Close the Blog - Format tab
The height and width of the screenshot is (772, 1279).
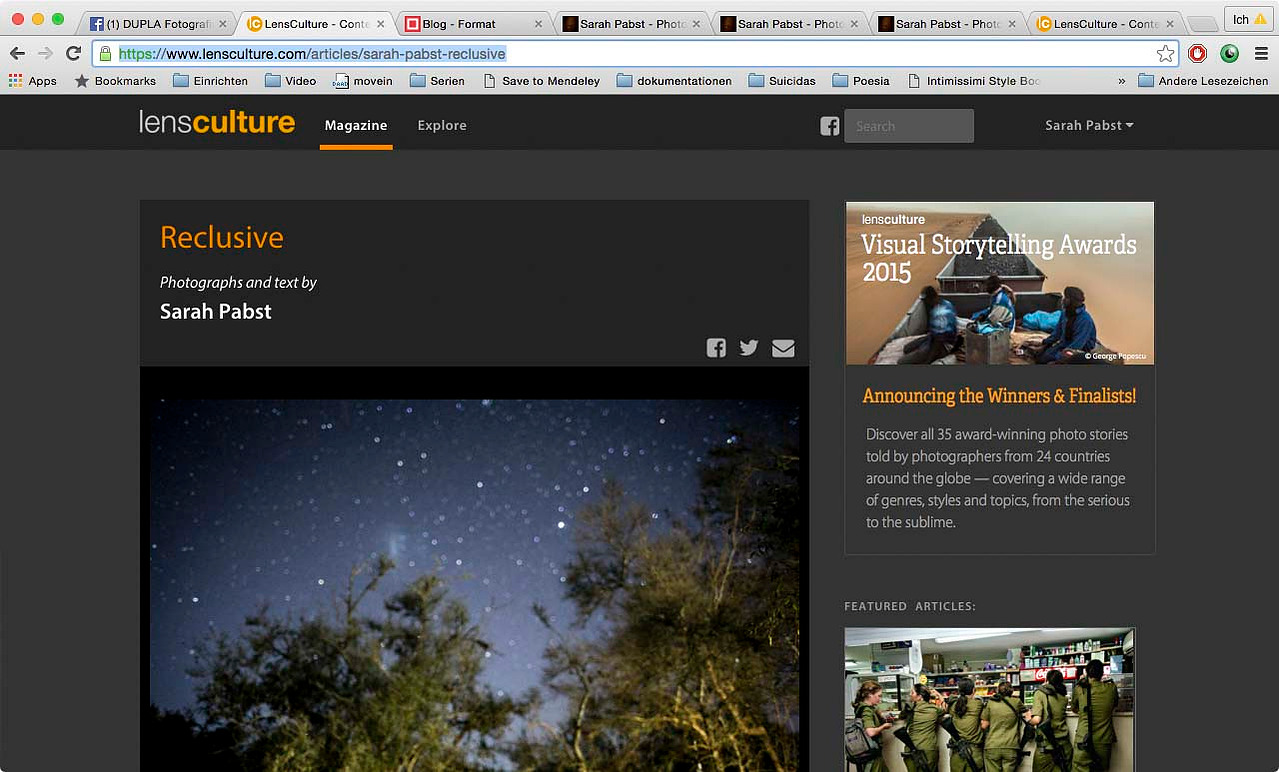tap(538, 24)
